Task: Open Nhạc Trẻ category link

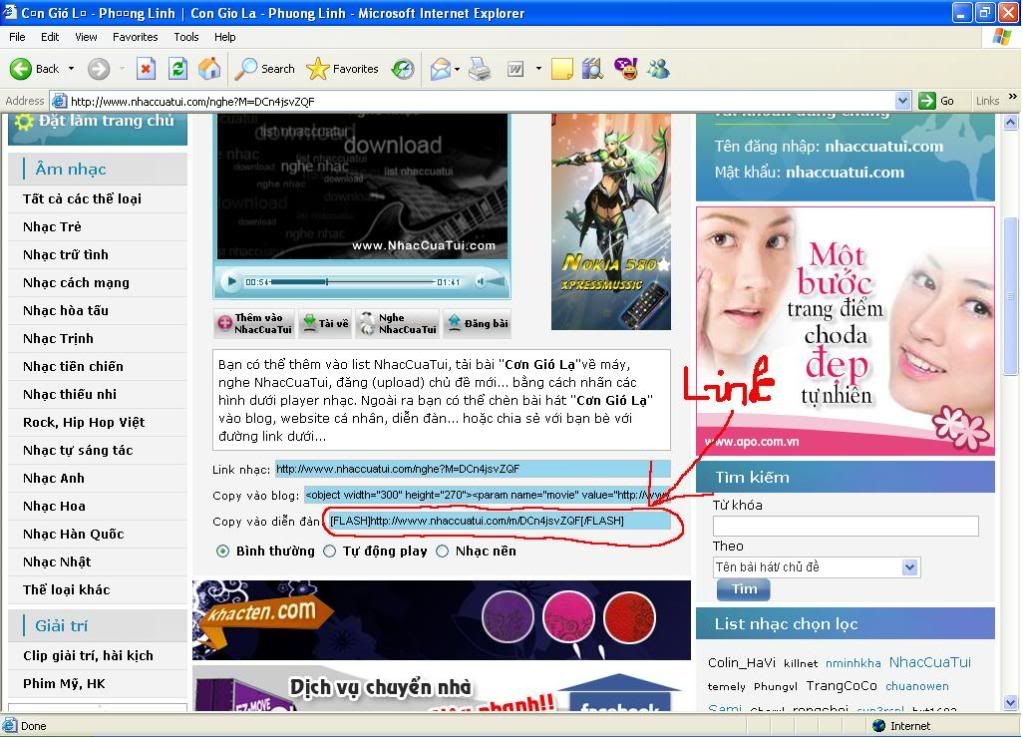Action: 52,227
